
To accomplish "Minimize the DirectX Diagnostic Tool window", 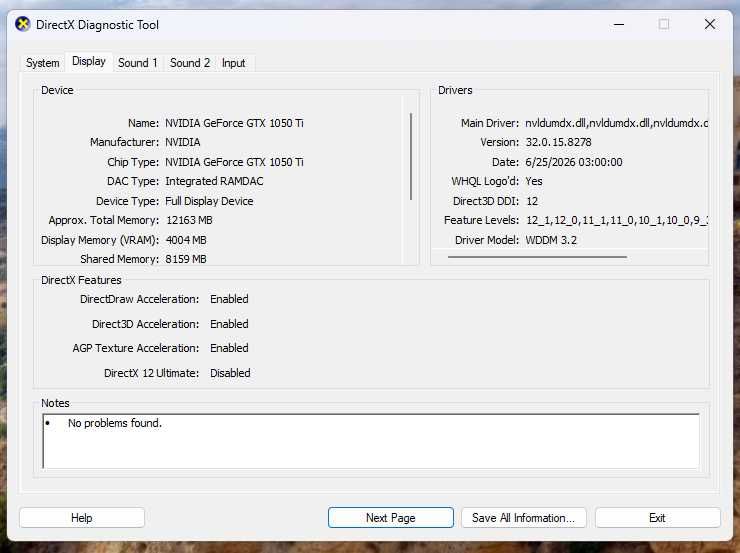I will (x=619, y=25).
